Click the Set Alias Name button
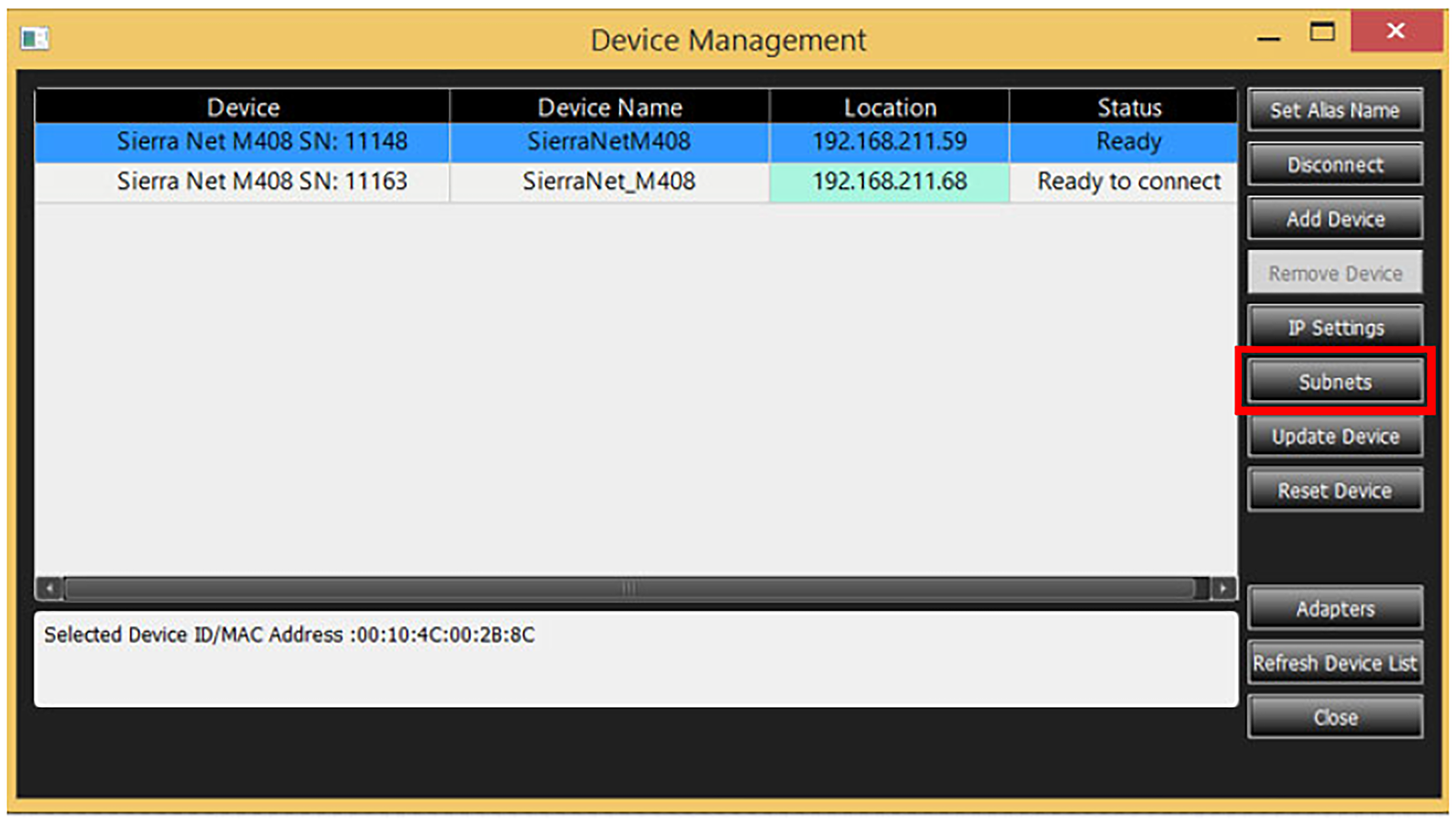The height and width of the screenshot is (822, 1456). click(x=1335, y=109)
